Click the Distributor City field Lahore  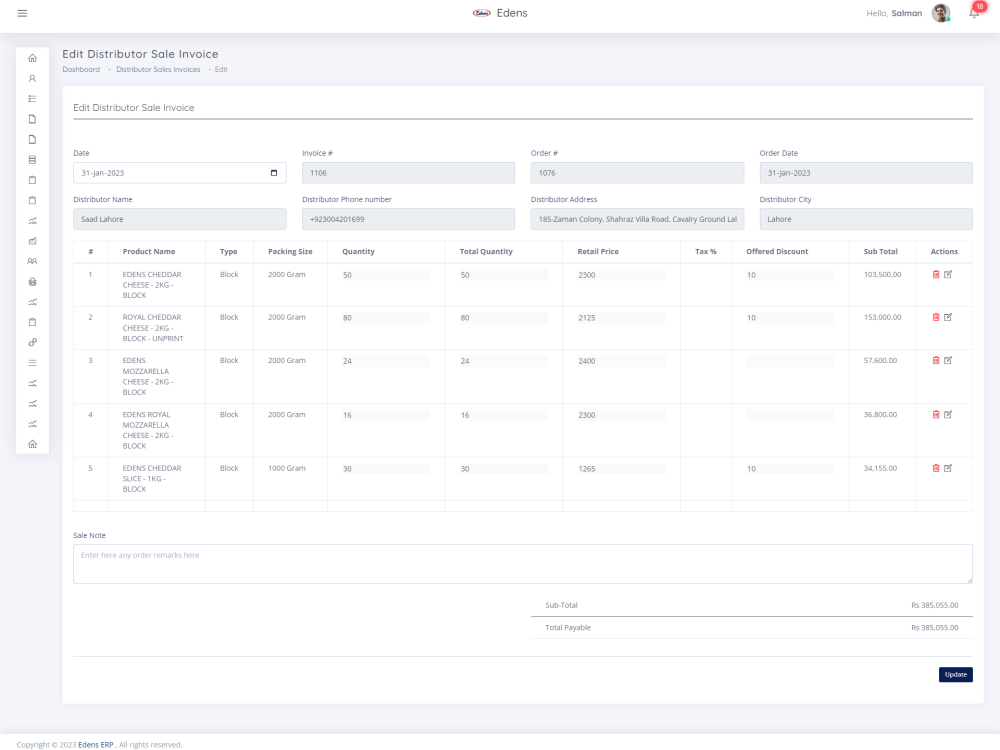pos(866,219)
